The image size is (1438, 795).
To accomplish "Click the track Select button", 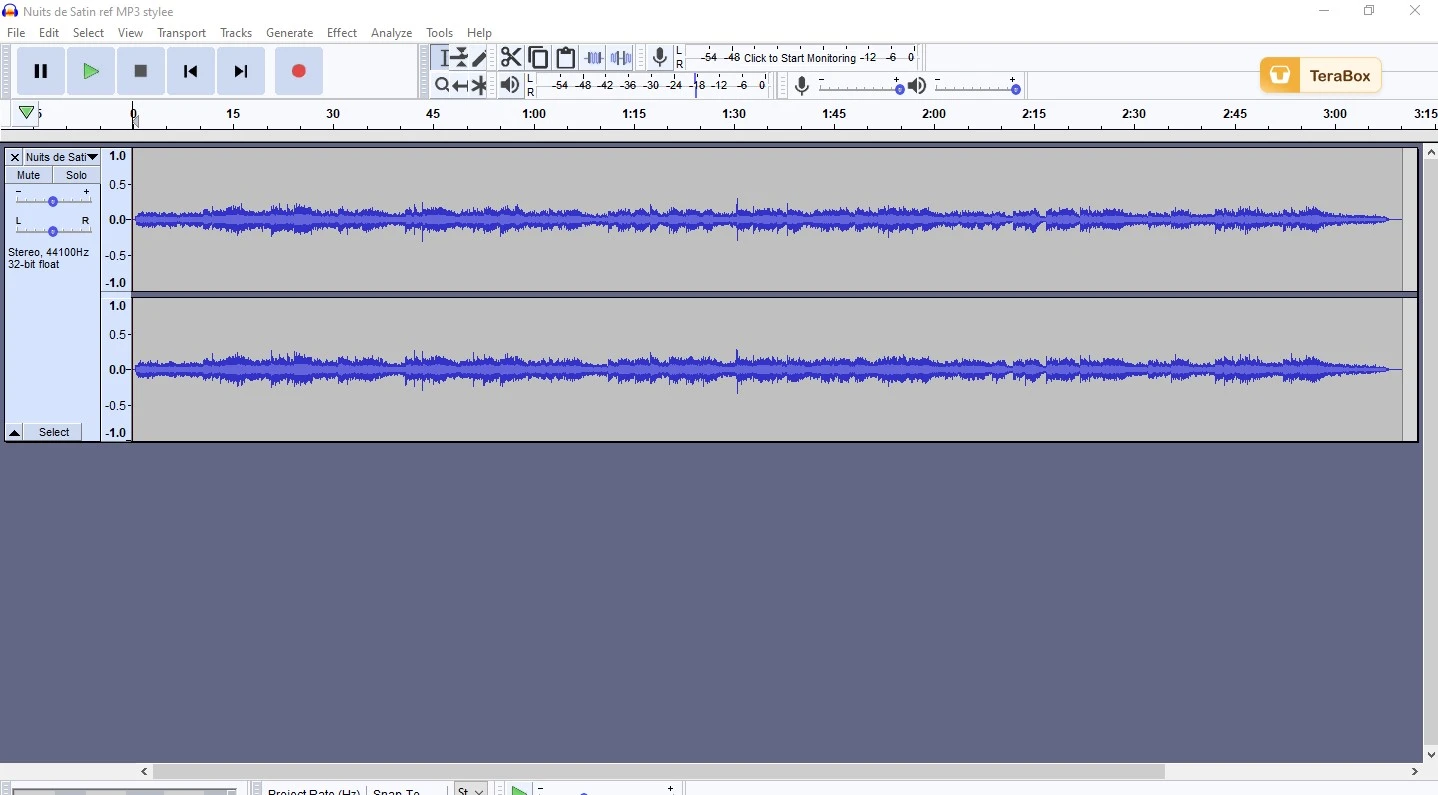I will click(x=55, y=433).
